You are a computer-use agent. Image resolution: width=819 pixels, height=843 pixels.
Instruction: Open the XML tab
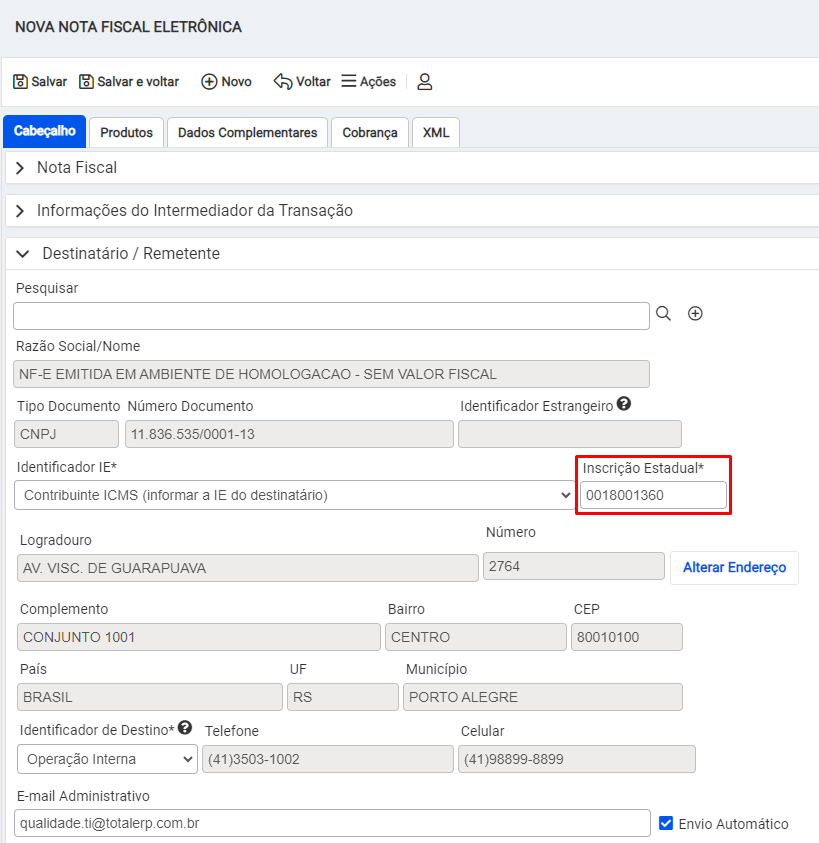(436, 132)
